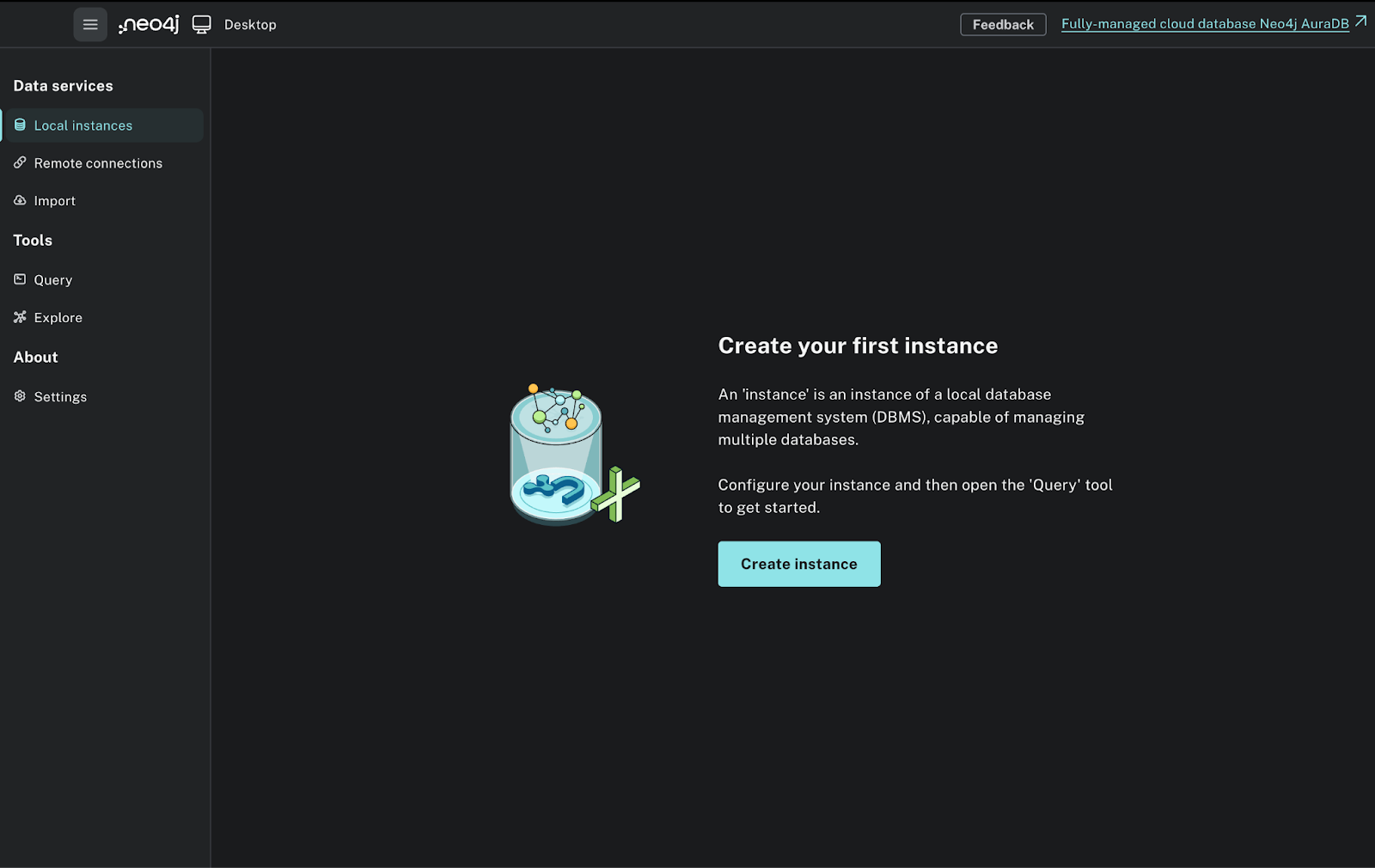Open the Fully-managed cloud database Neo4j AuraDB link
Image resolution: width=1375 pixels, height=868 pixels.
point(1205,24)
